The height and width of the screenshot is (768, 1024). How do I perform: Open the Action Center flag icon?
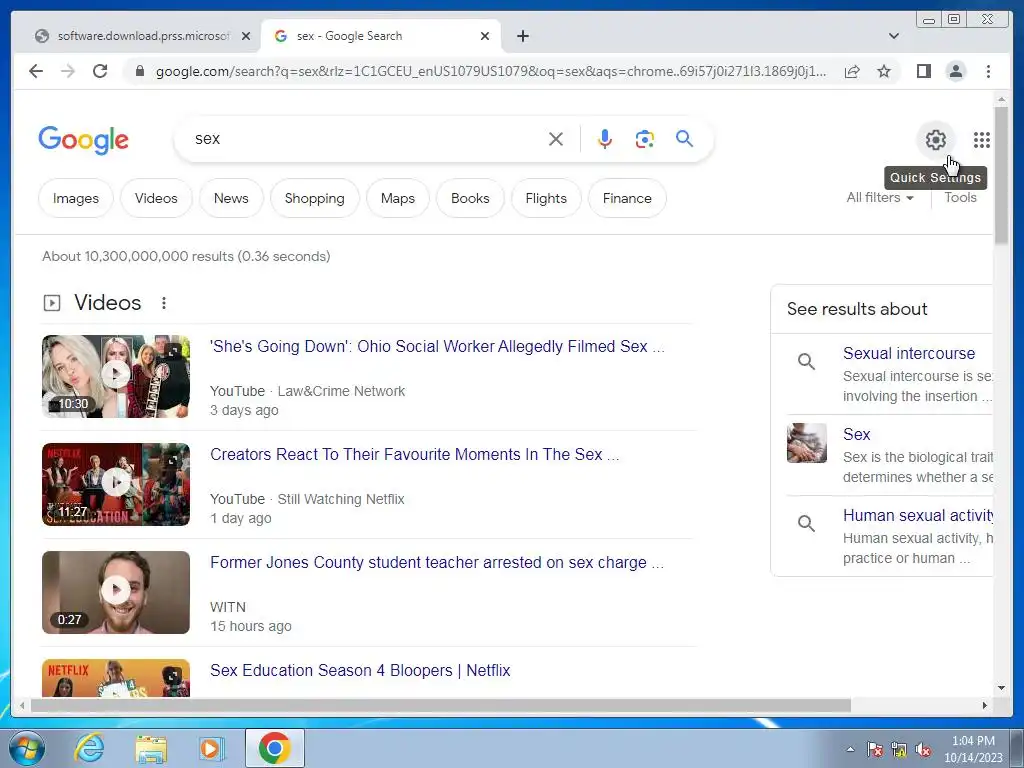pyautogui.click(x=875, y=750)
